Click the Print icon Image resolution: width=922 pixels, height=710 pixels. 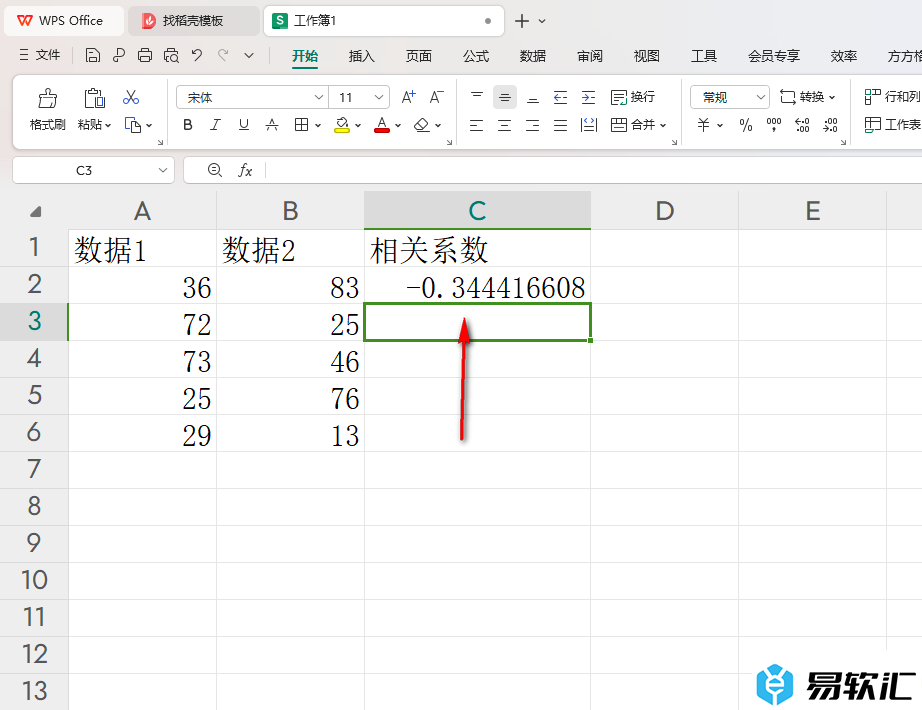145,55
